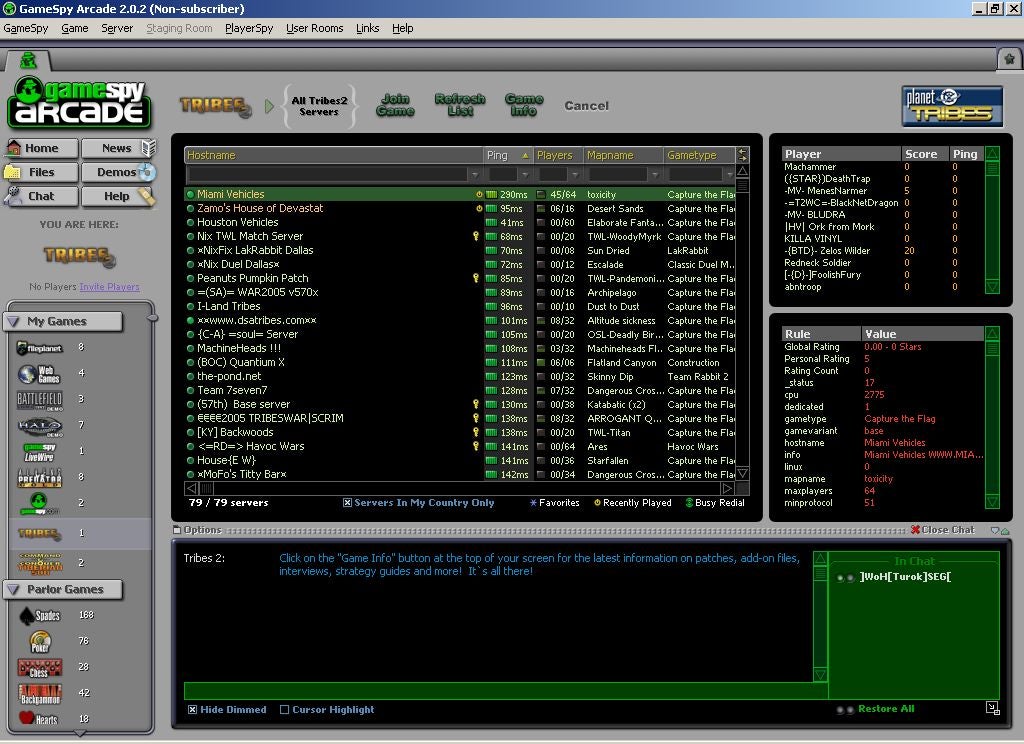Image resolution: width=1024 pixels, height=744 pixels.
Task: Click the password key icon for Nix TWL Match Server
Action: pyautogui.click(x=476, y=236)
